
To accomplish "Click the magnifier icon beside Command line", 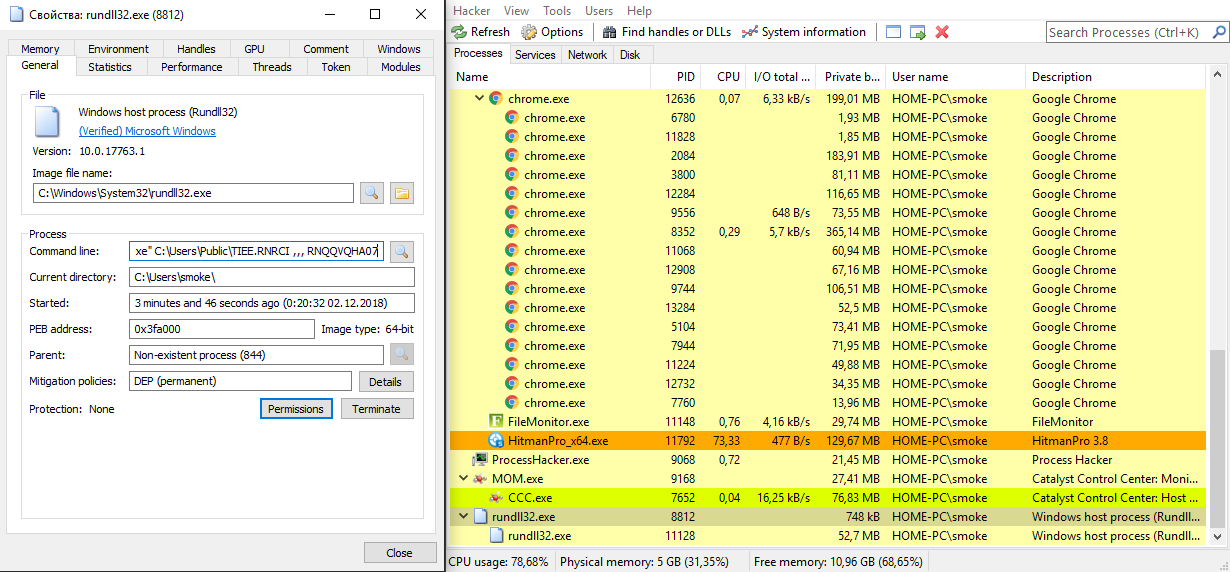I will (401, 251).
